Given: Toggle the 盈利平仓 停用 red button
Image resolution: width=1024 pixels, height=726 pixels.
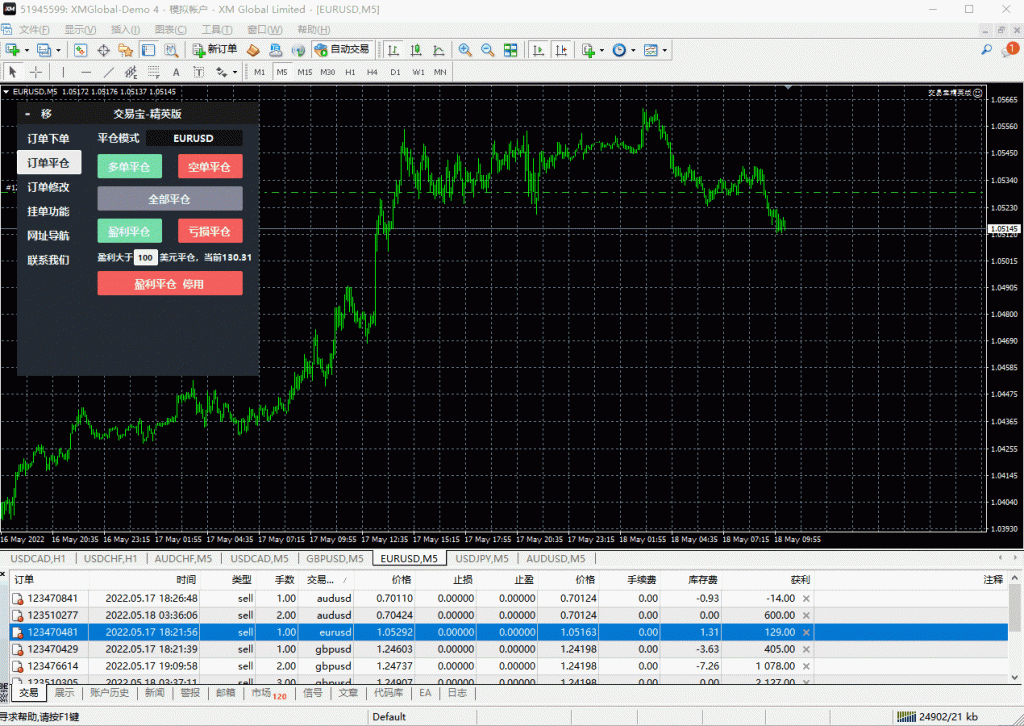Looking at the screenshot, I should coord(170,284).
